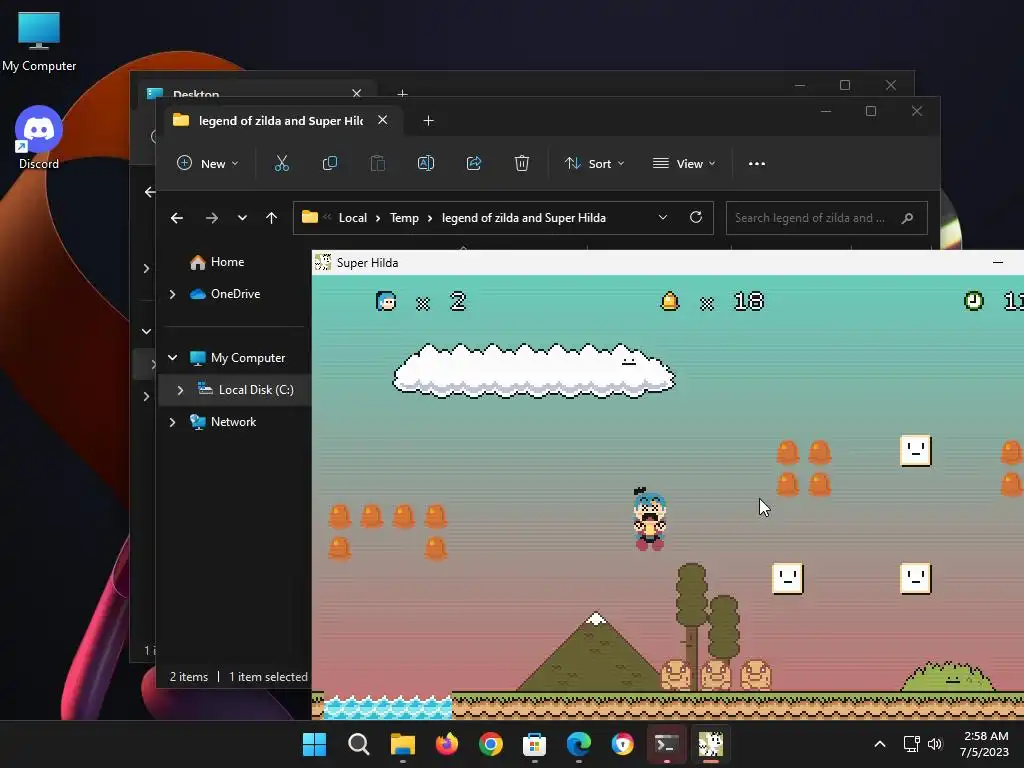Open the terminal app in the taskbar
1024x768 pixels.
click(x=666, y=744)
